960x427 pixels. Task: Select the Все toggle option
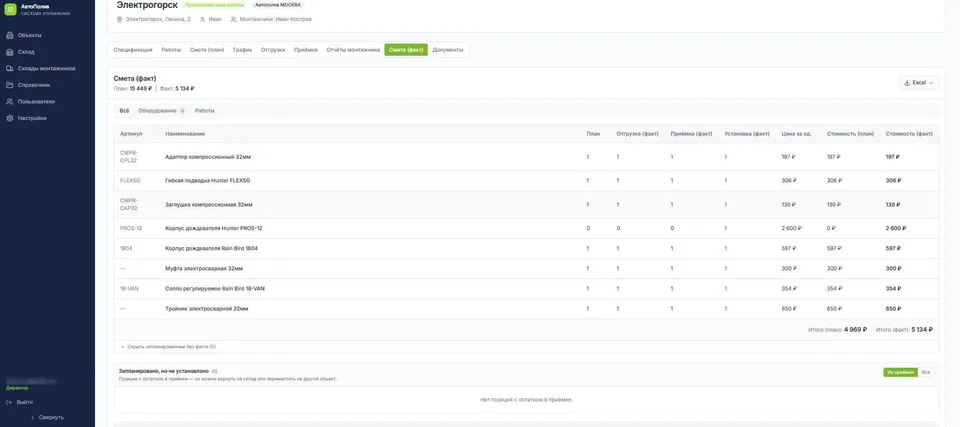(926, 372)
